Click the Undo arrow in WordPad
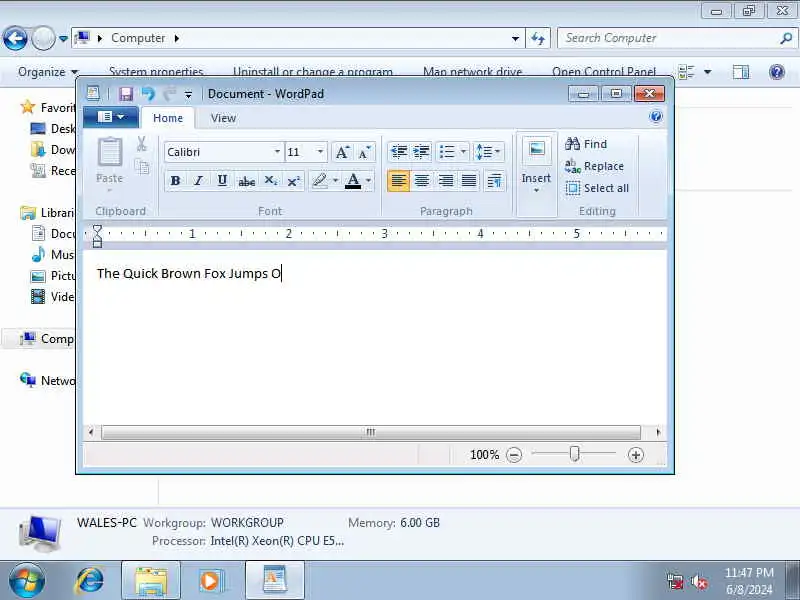This screenshot has height=600, width=800. click(x=148, y=94)
